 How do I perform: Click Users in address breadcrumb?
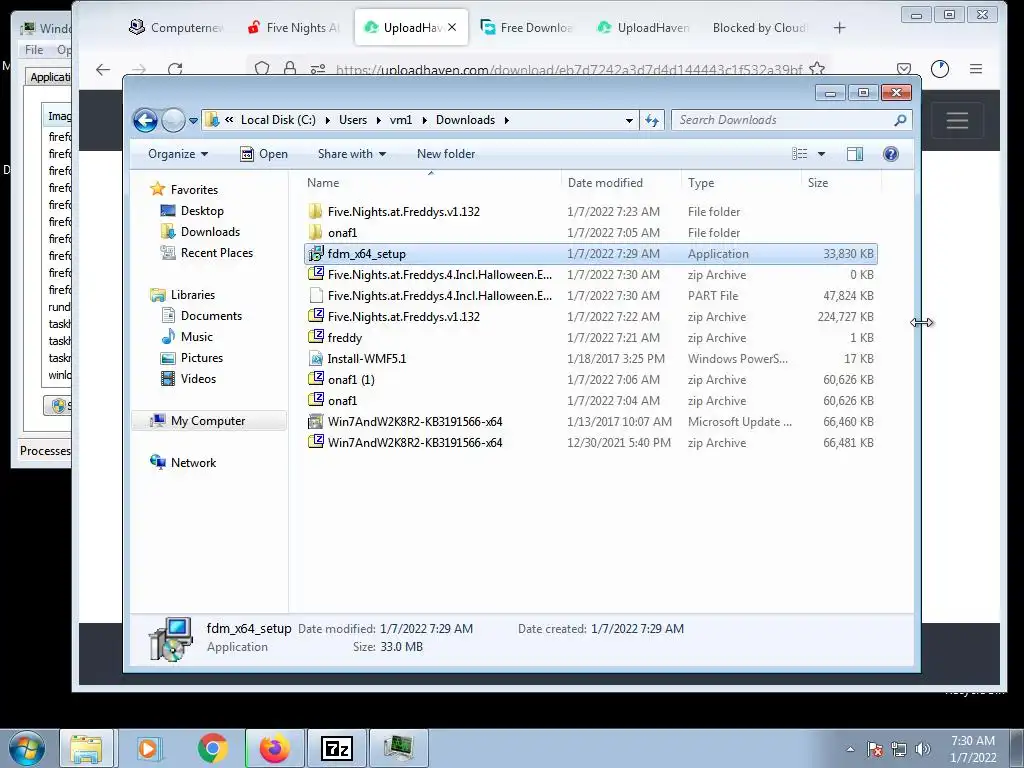point(353,120)
